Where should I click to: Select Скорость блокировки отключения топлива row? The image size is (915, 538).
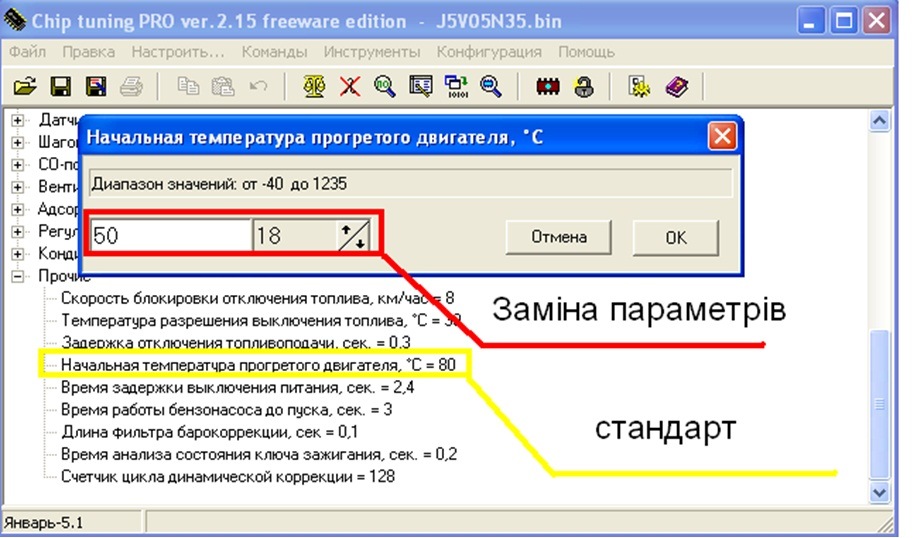(x=257, y=298)
